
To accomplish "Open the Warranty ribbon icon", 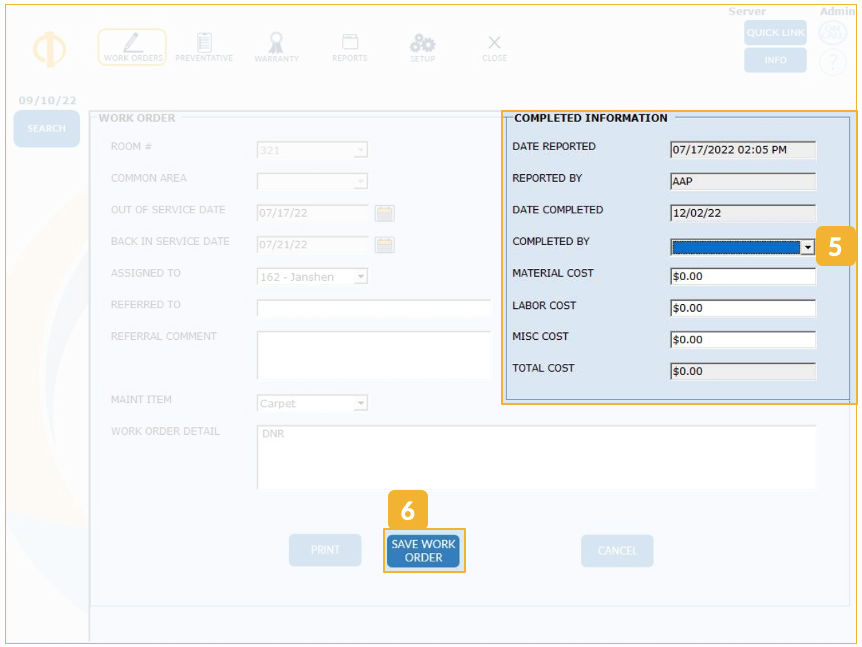I will pyautogui.click(x=276, y=47).
